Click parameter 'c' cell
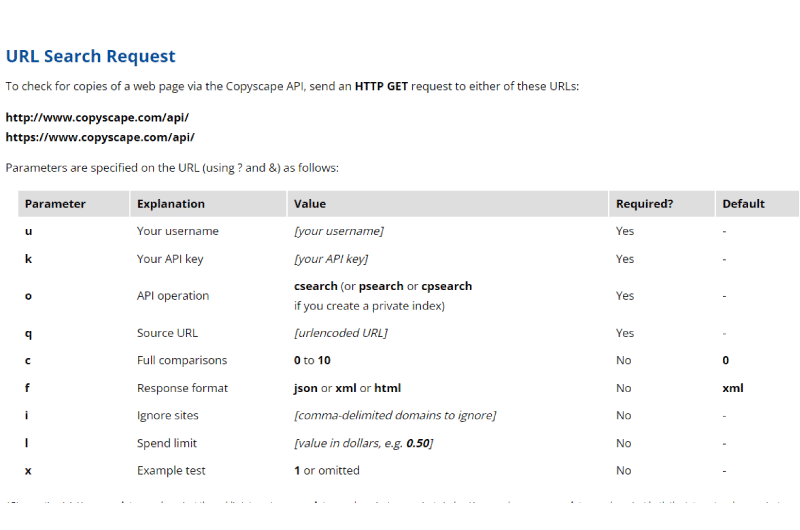The image size is (800, 530). click(28, 361)
